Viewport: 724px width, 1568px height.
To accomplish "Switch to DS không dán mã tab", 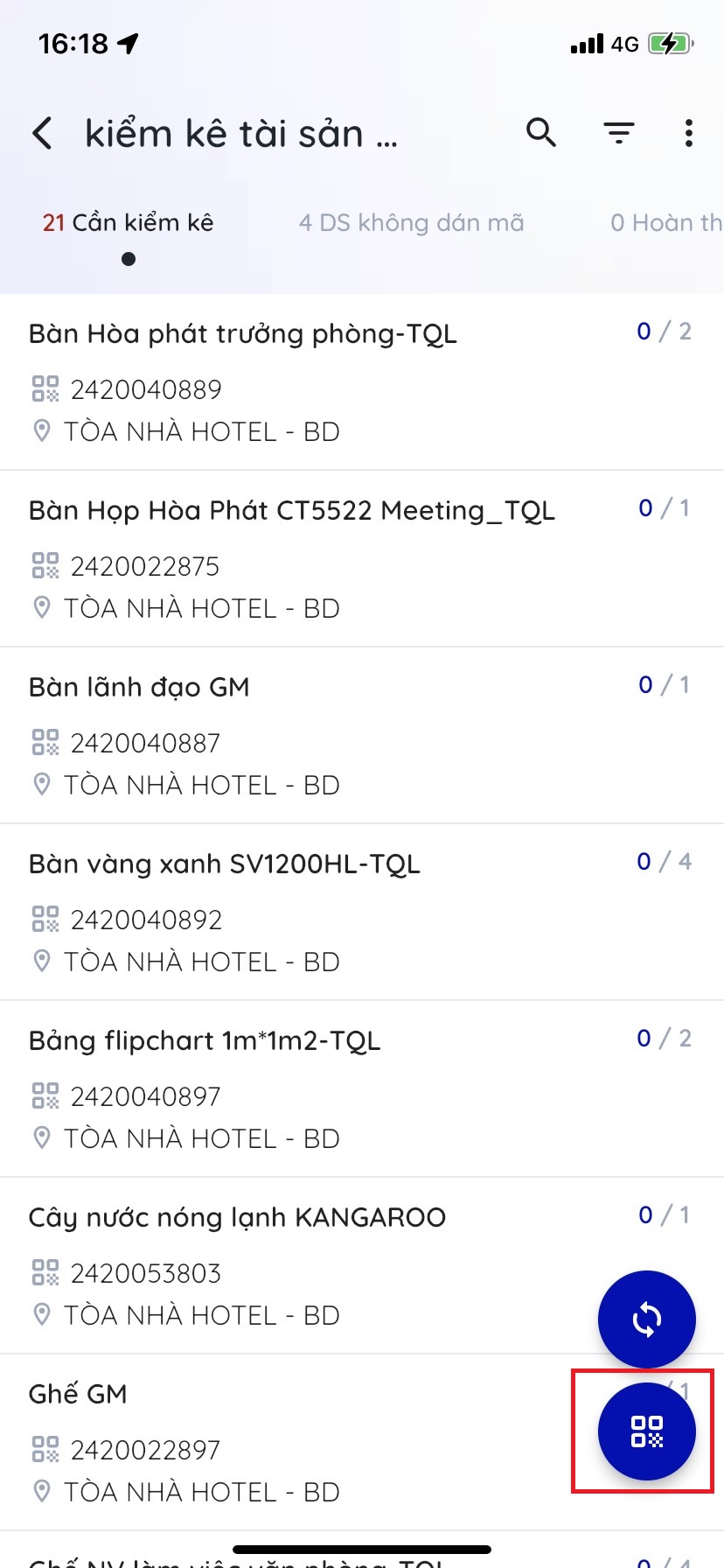I will tap(411, 223).
